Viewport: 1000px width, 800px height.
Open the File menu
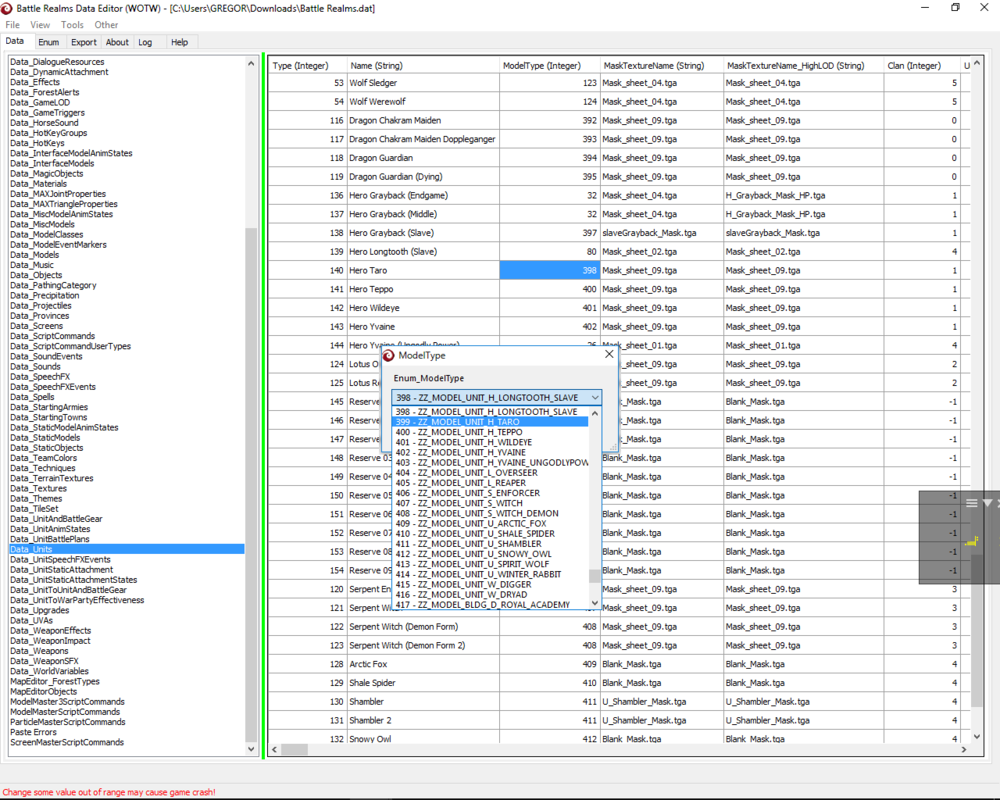pos(12,25)
